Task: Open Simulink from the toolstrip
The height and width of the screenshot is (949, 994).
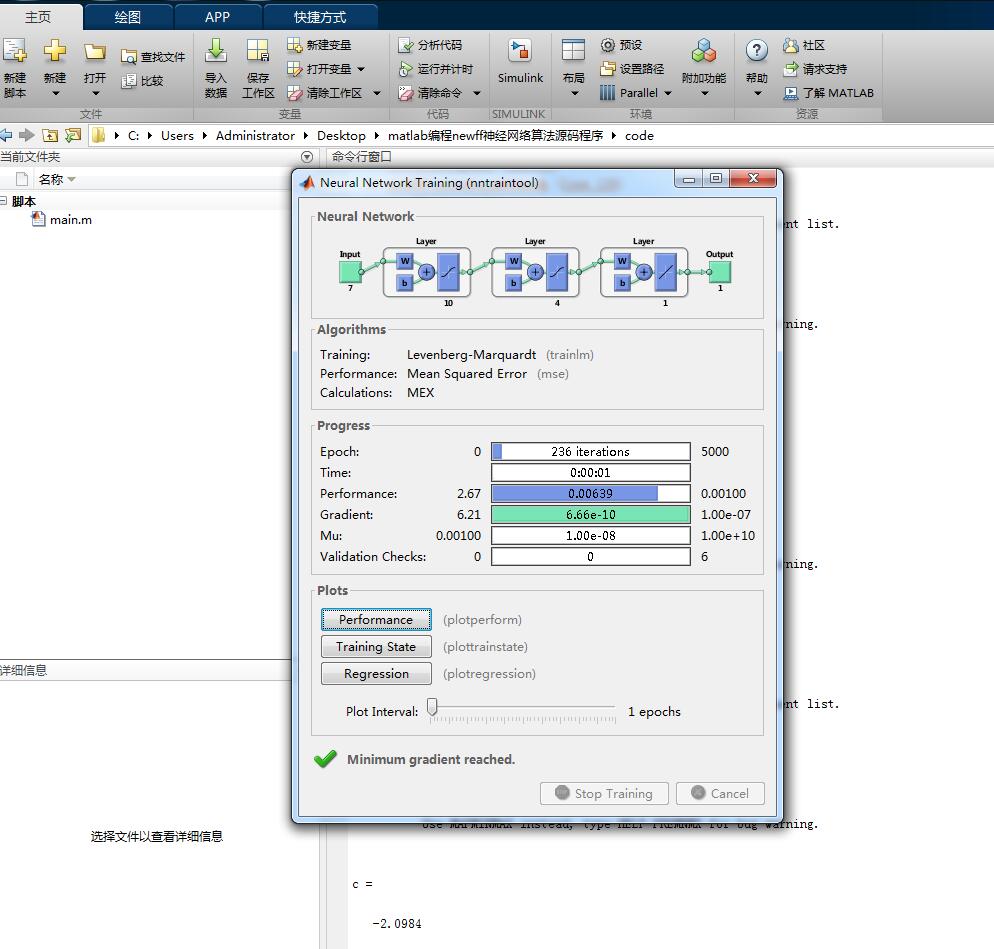Action: [x=520, y=61]
